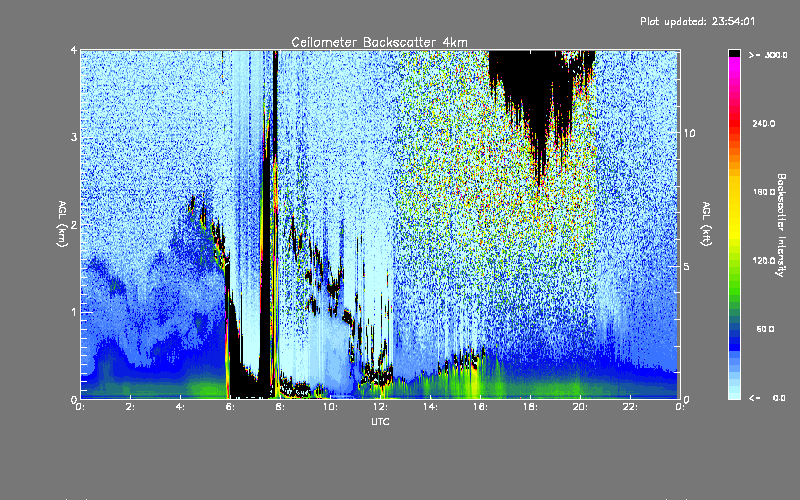
Task: Click the '4' km label at the top of the left axis
Action: 74,51
